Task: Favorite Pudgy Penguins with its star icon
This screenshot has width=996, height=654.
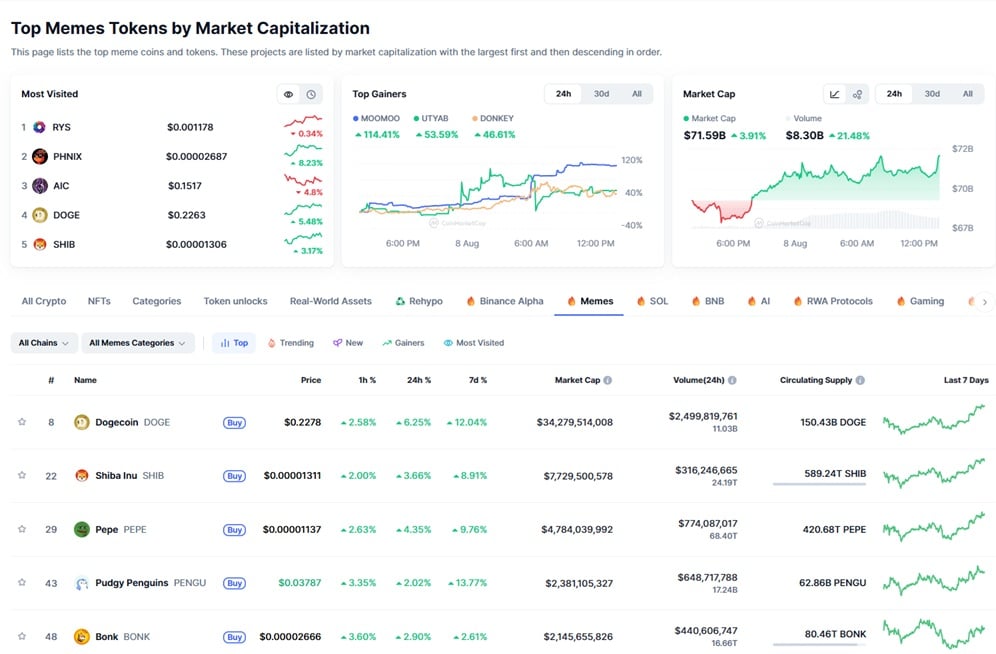Action: point(22,582)
